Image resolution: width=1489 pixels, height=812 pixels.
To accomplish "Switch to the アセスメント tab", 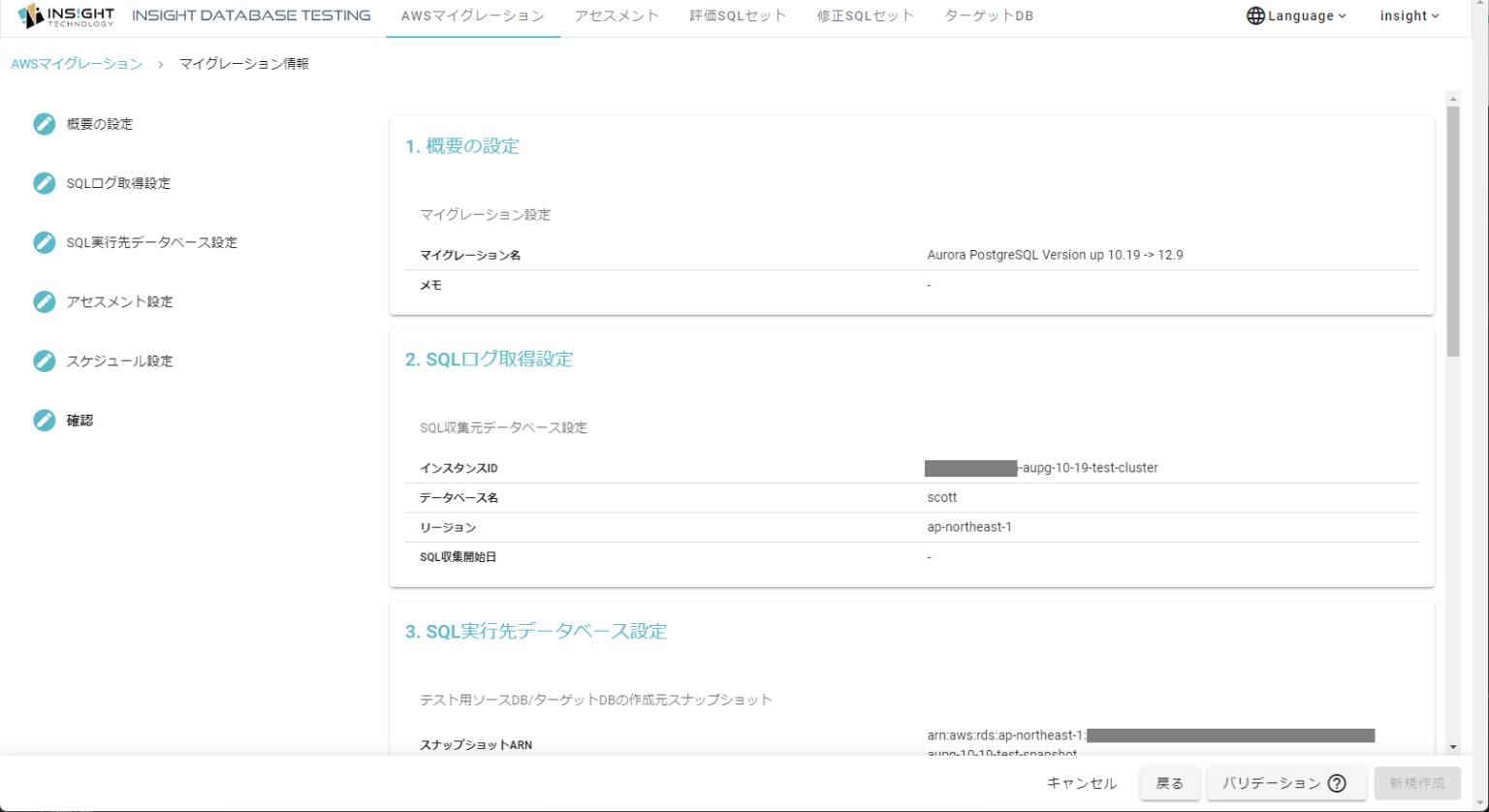I will (x=617, y=16).
